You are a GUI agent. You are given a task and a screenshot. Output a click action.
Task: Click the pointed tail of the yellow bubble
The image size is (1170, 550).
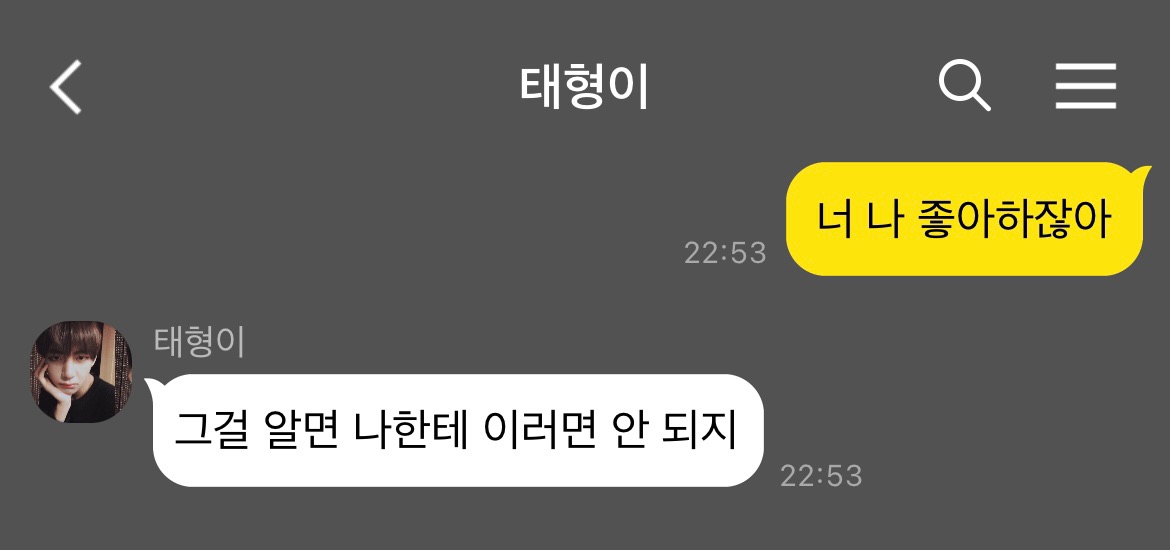[1137, 176]
